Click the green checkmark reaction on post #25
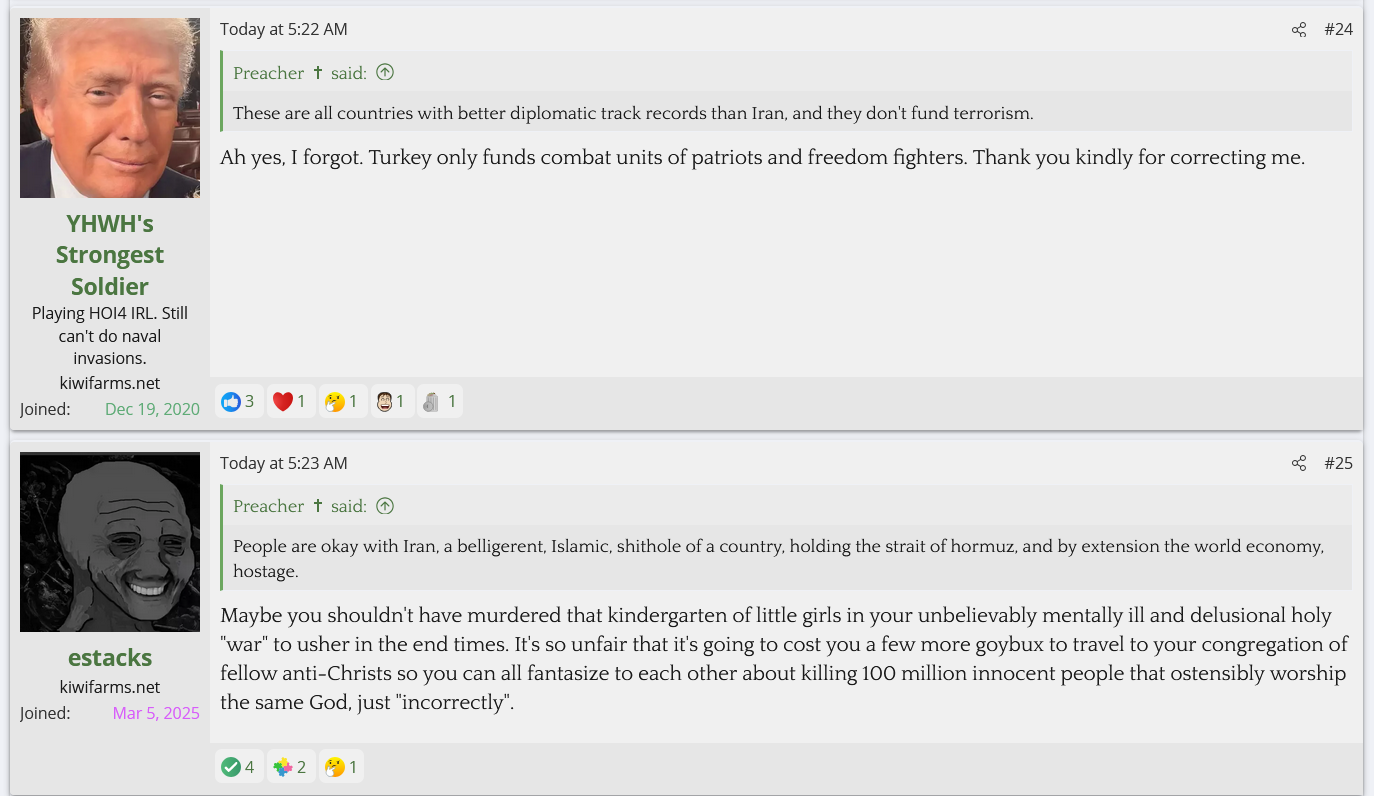This screenshot has height=796, width=1374. point(231,767)
